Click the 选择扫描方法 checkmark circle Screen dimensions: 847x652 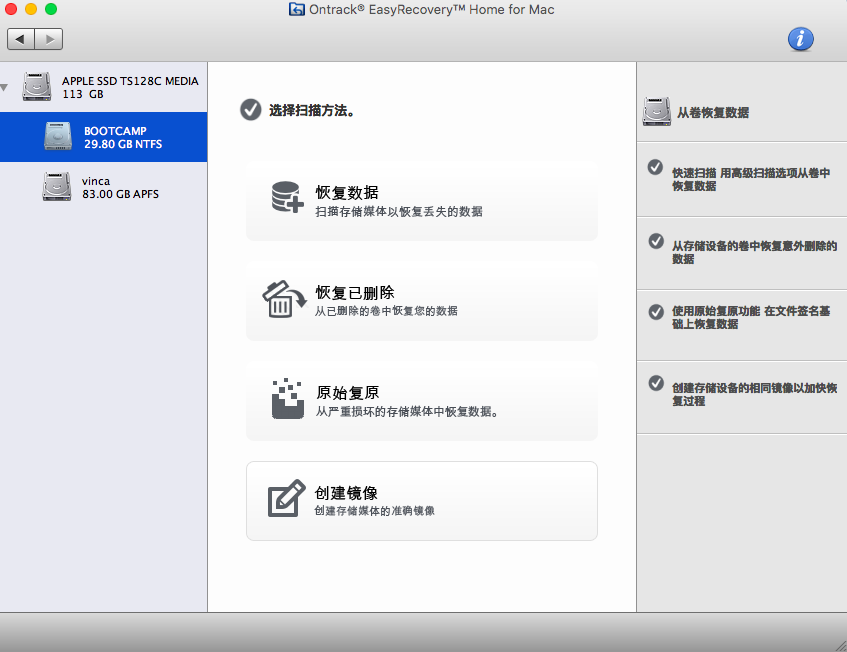point(251,111)
